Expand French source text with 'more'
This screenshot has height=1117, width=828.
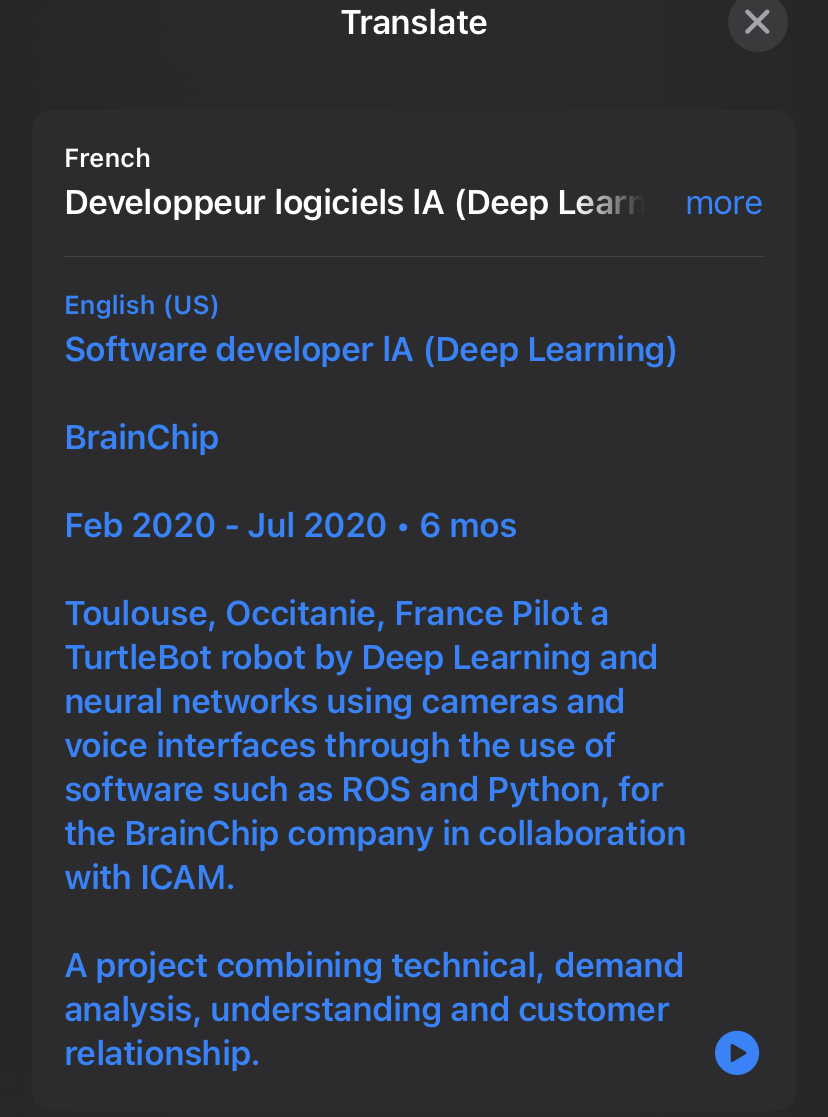pyautogui.click(x=723, y=203)
